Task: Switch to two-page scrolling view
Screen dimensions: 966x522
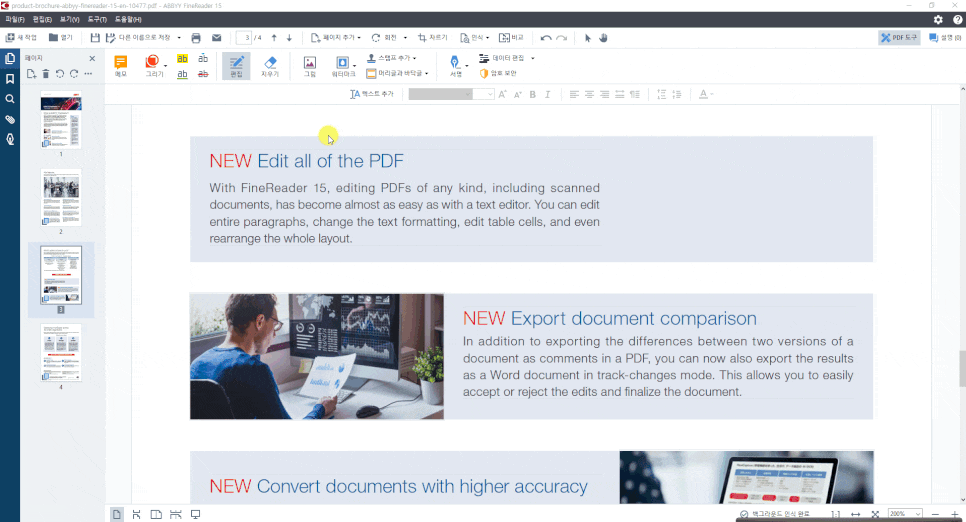Action: 176,515
